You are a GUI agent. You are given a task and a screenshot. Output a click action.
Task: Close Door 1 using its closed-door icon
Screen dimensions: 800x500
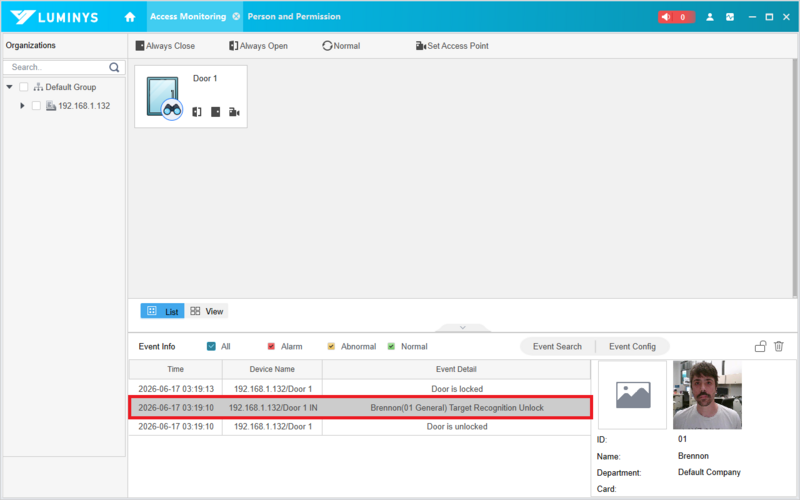click(216, 112)
